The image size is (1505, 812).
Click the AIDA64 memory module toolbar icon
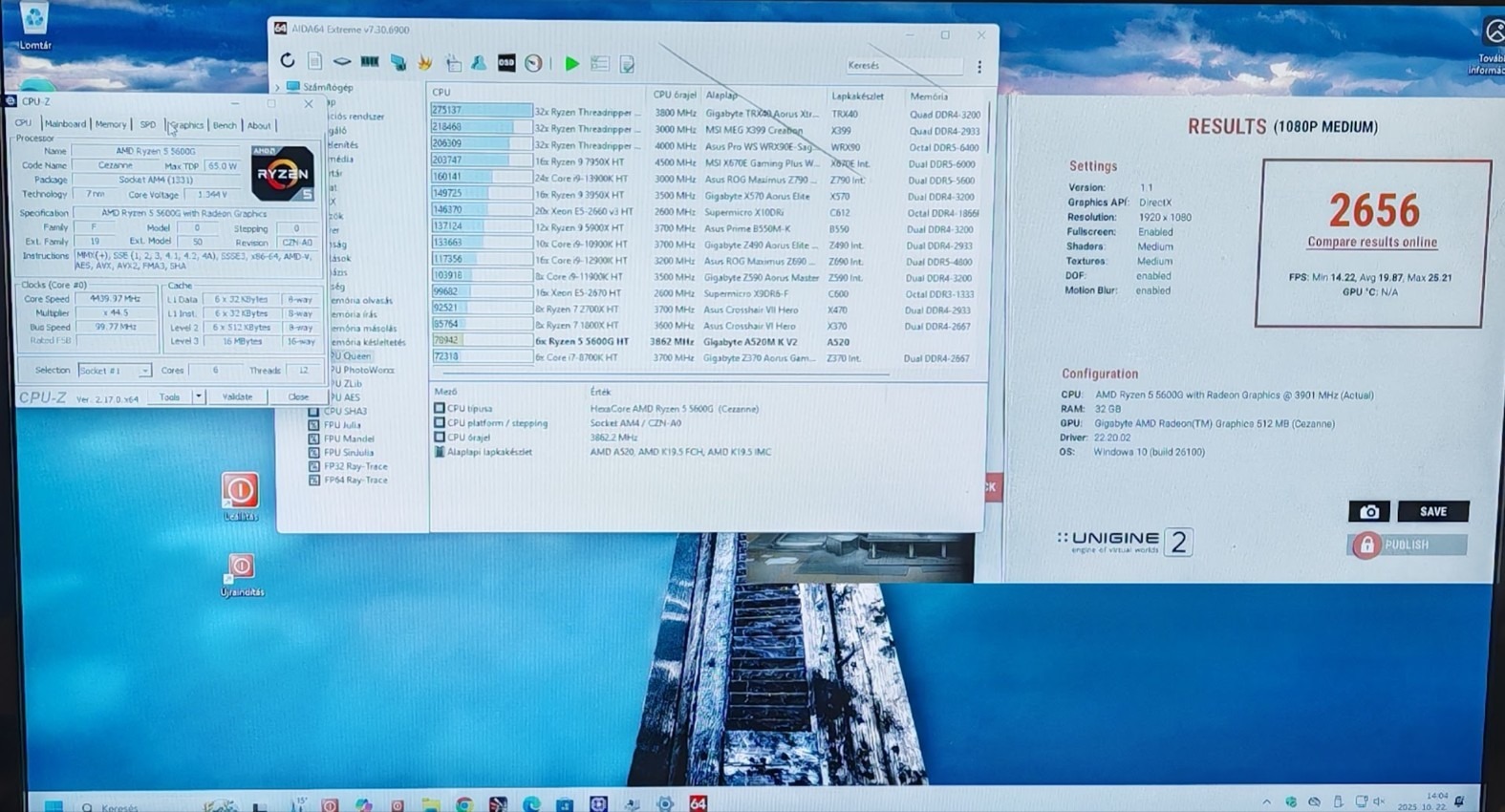point(370,62)
